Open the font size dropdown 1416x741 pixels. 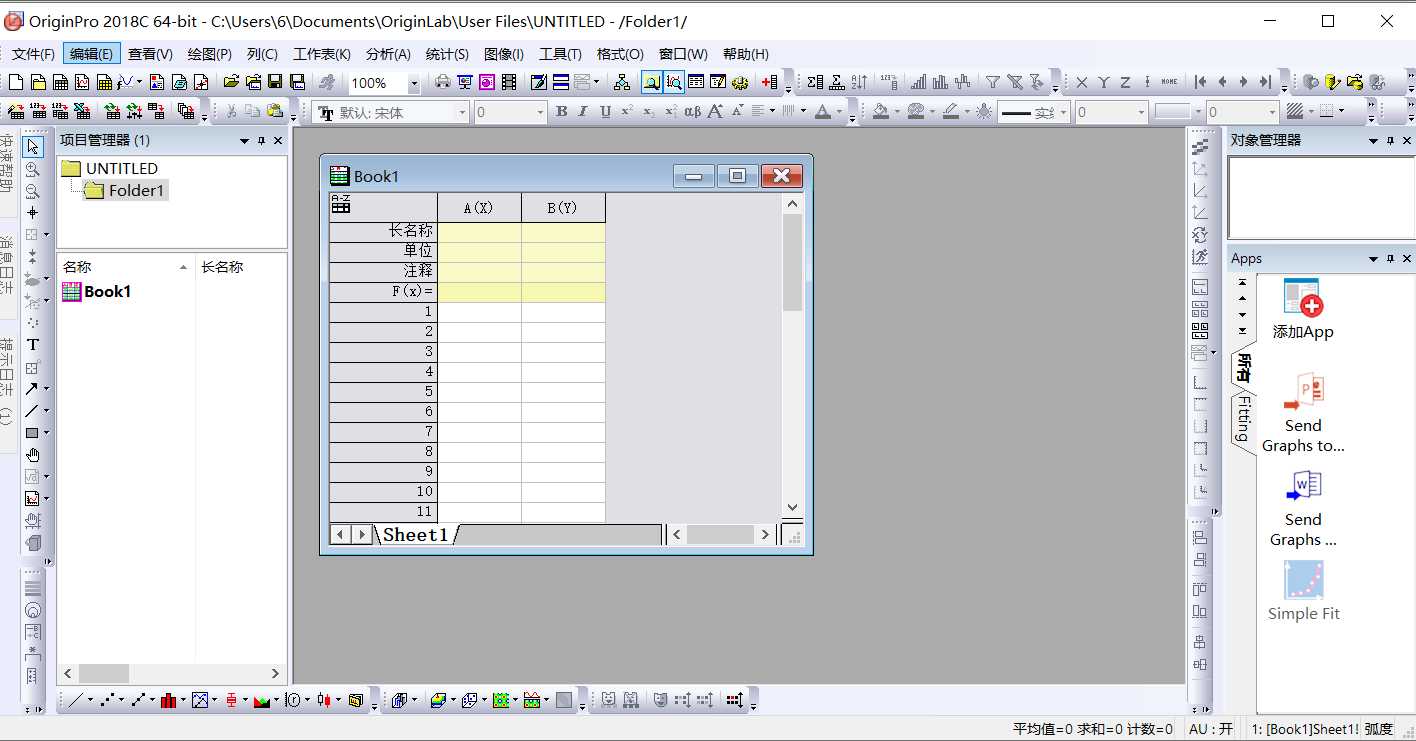click(541, 112)
